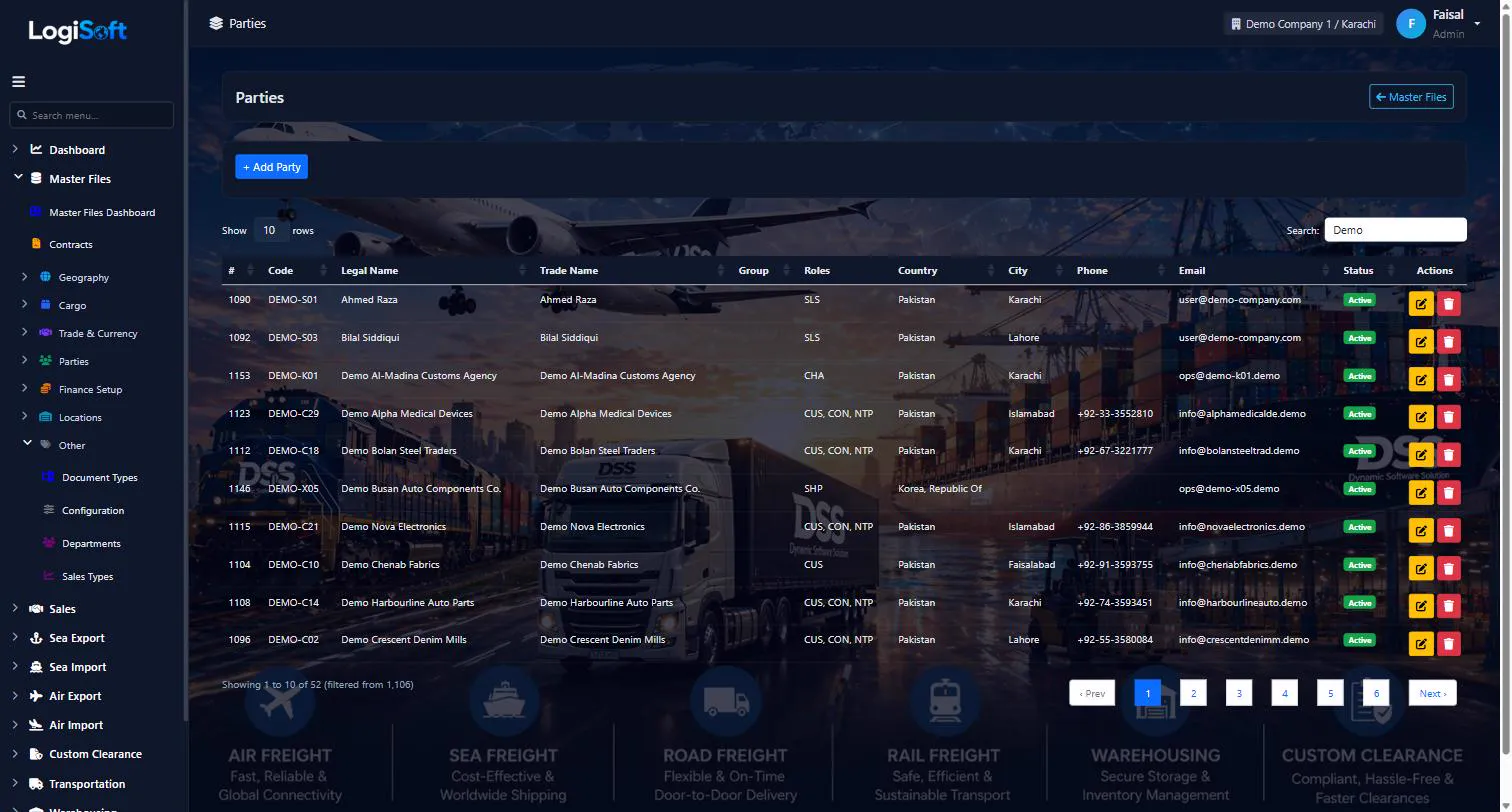The width and height of the screenshot is (1512, 812).
Task: Click the Search field containing Demo
Action: (1395, 230)
